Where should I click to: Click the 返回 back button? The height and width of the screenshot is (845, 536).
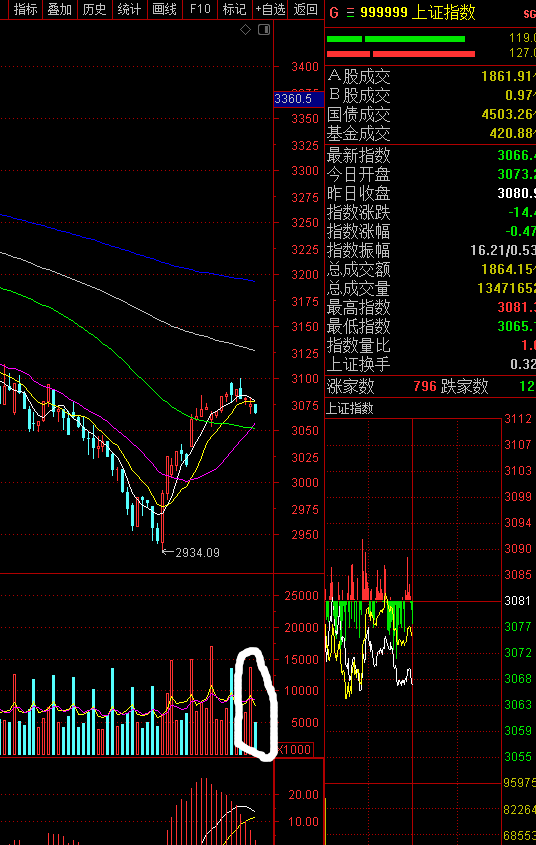coord(306,9)
